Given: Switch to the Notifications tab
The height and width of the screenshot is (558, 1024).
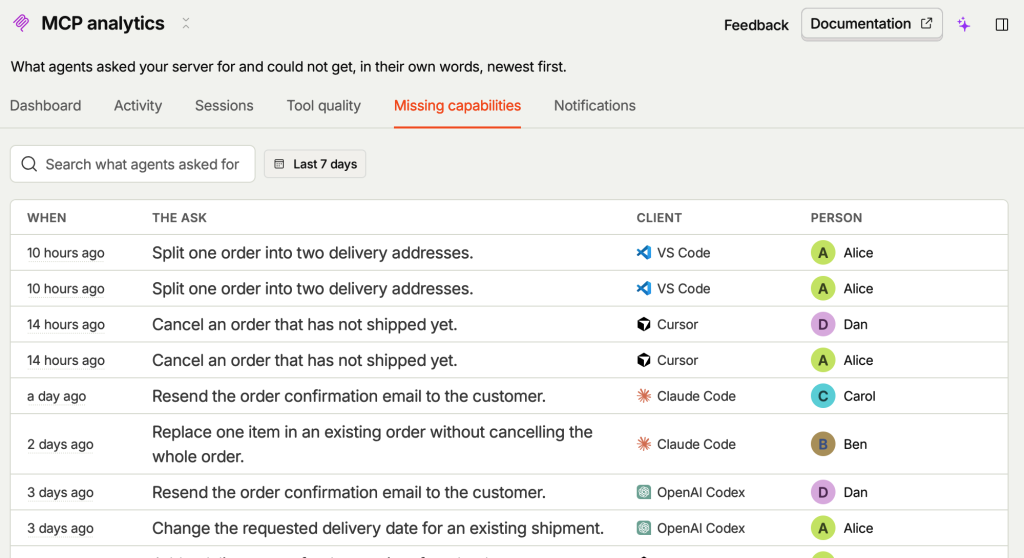Looking at the screenshot, I should click(594, 106).
